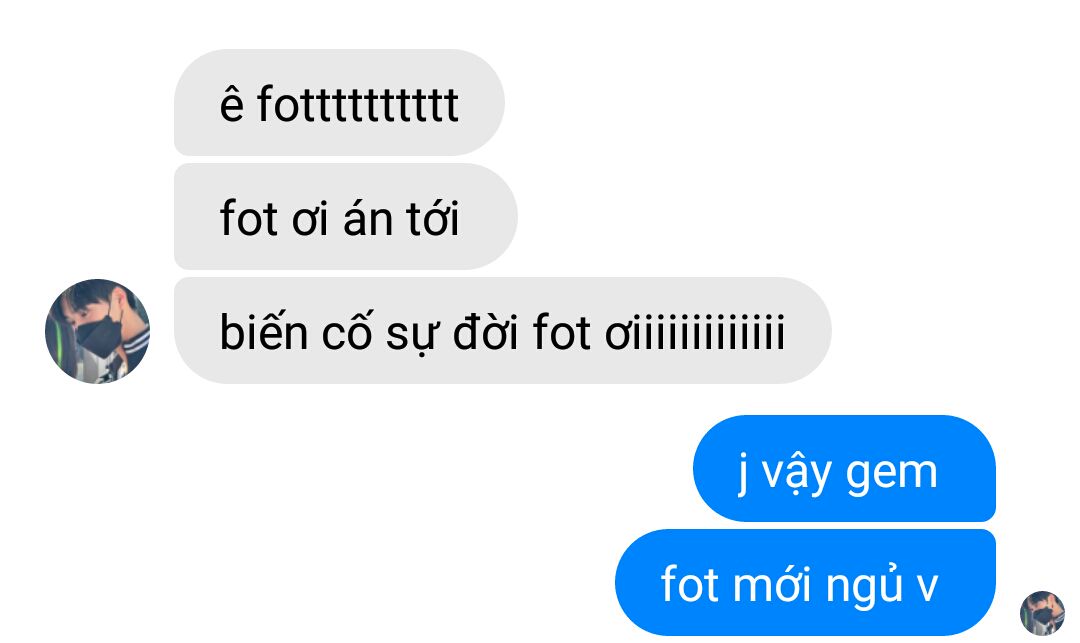Open the contact photo beside third message
This screenshot has width=1080, height=643.
[97, 331]
